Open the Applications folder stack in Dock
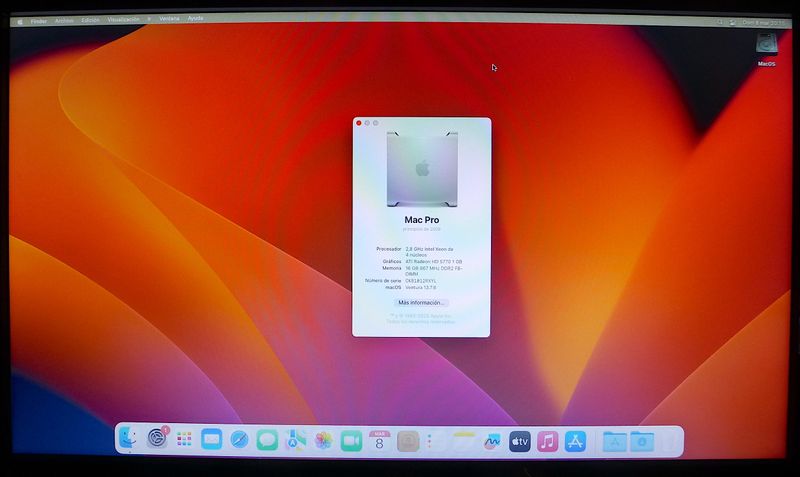Screen dimensions: 800x477 [x=614, y=442]
